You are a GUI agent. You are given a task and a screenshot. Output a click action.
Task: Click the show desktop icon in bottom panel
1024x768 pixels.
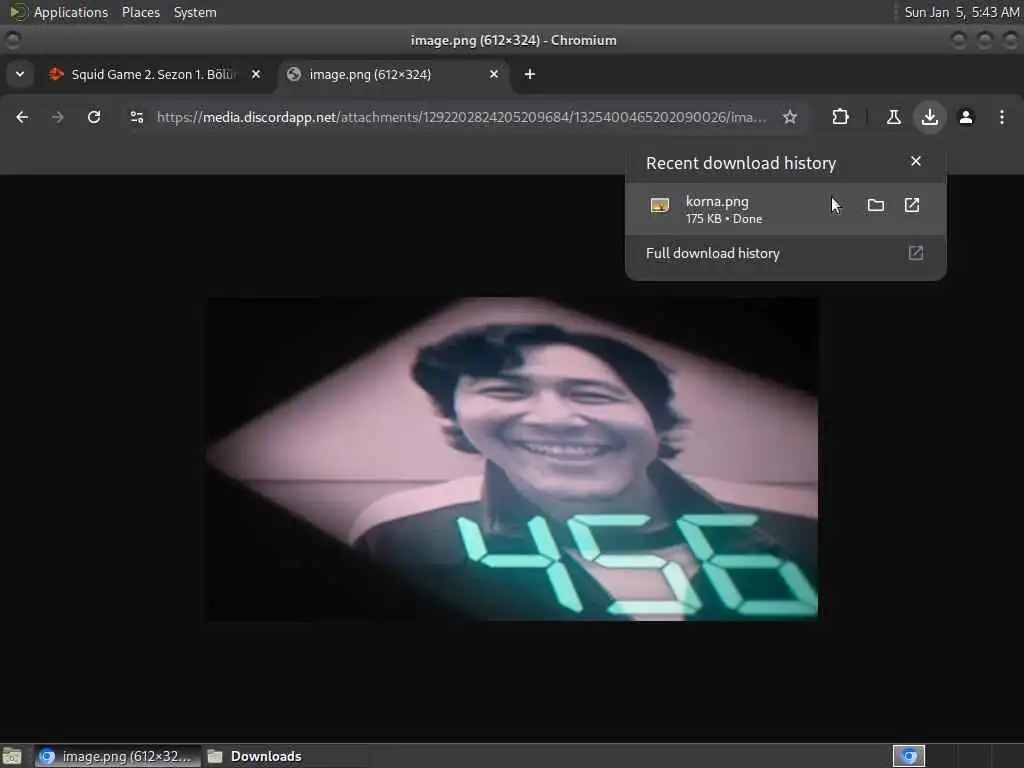point(12,756)
